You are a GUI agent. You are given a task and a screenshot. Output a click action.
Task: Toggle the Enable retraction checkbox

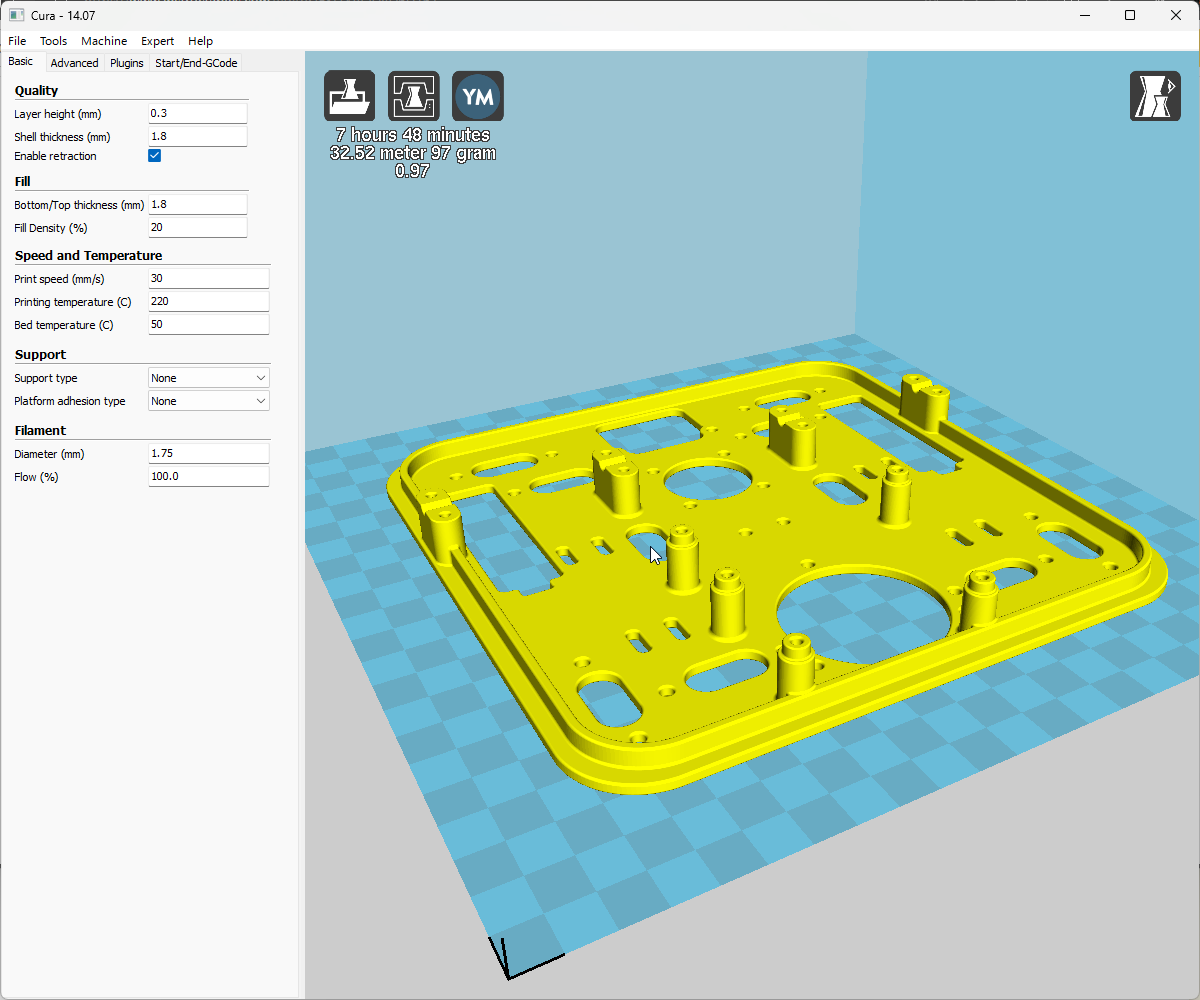tap(155, 156)
